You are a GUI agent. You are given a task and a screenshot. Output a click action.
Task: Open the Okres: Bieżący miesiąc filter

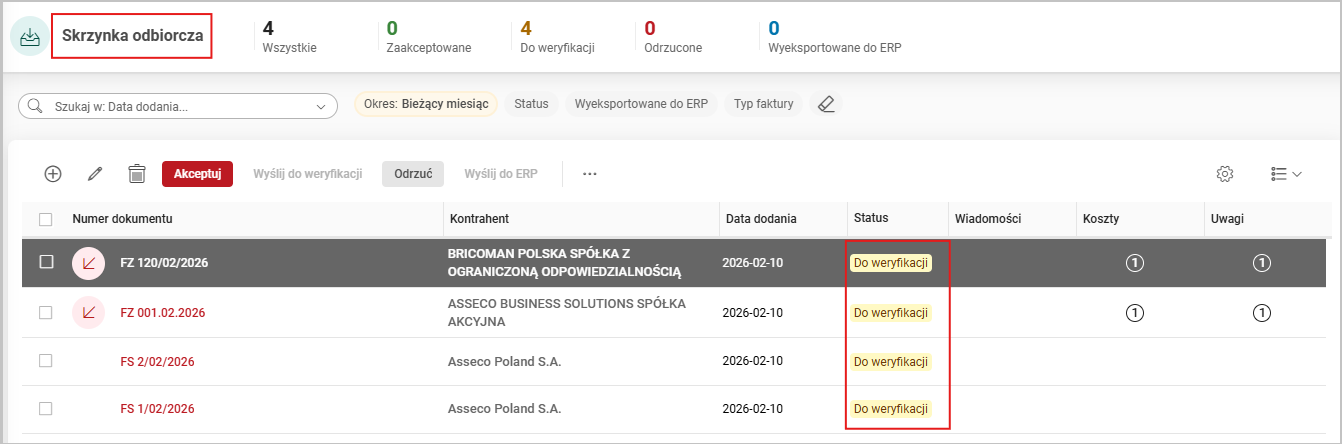(x=426, y=104)
